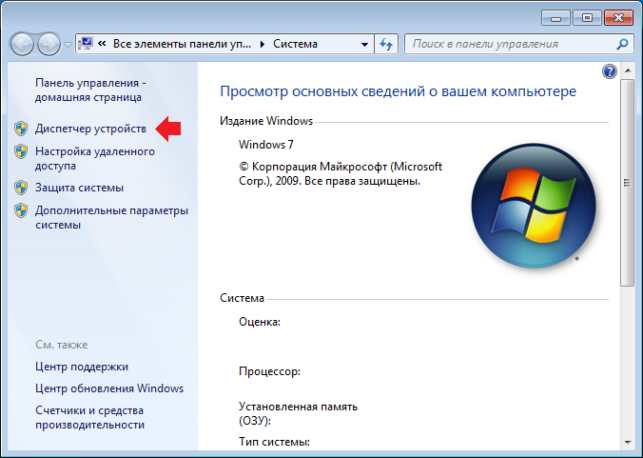Screen dimensions: 643x458
Task: Click the blue help question mark icon
Action: (x=609, y=71)
